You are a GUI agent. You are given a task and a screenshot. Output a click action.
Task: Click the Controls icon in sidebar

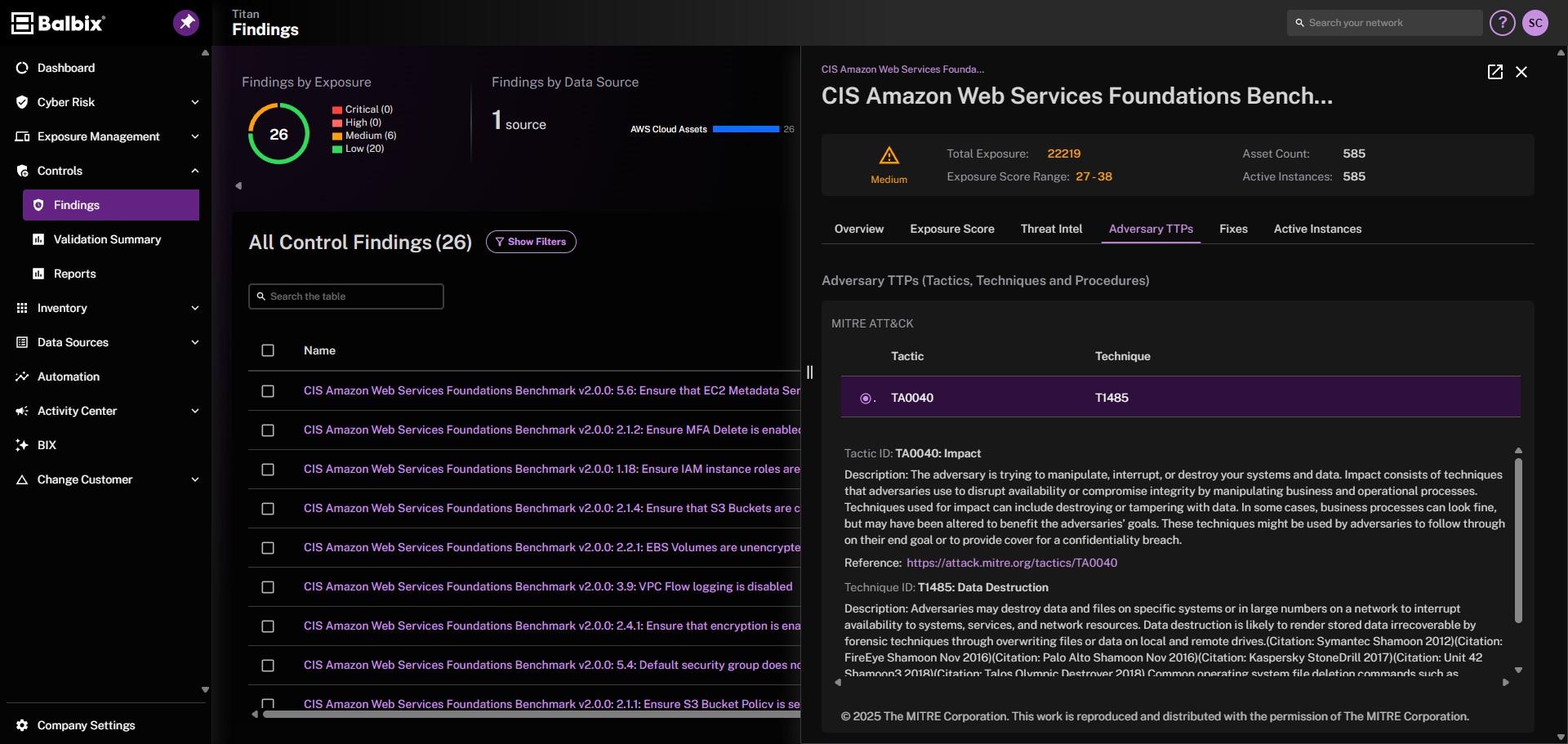pyautogui.click(x=22, y=171)
